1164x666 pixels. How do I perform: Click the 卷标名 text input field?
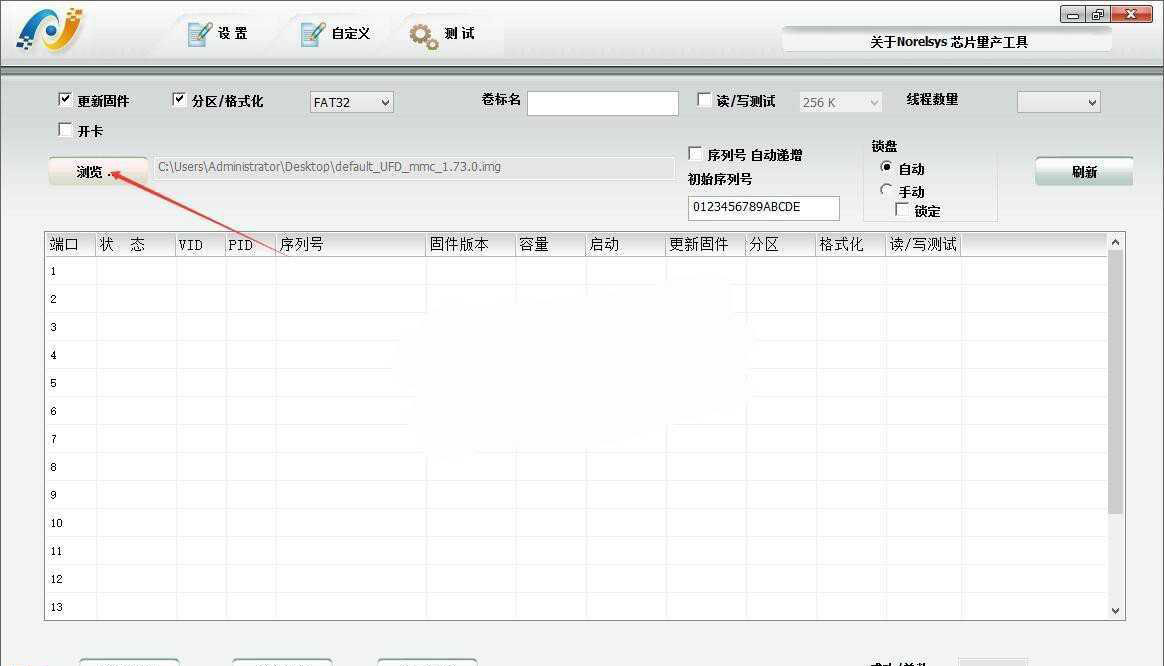click(602, 103)
